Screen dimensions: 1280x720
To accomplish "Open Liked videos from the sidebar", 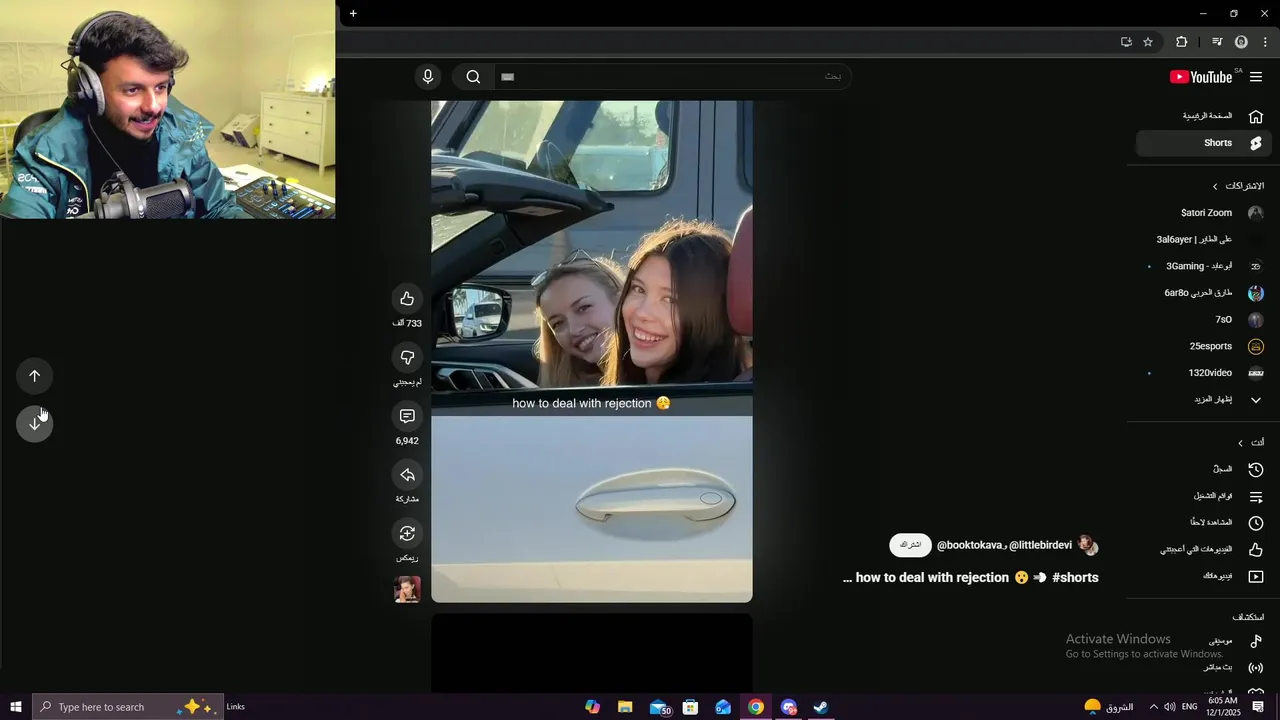I will click(x=1203, y=549).
